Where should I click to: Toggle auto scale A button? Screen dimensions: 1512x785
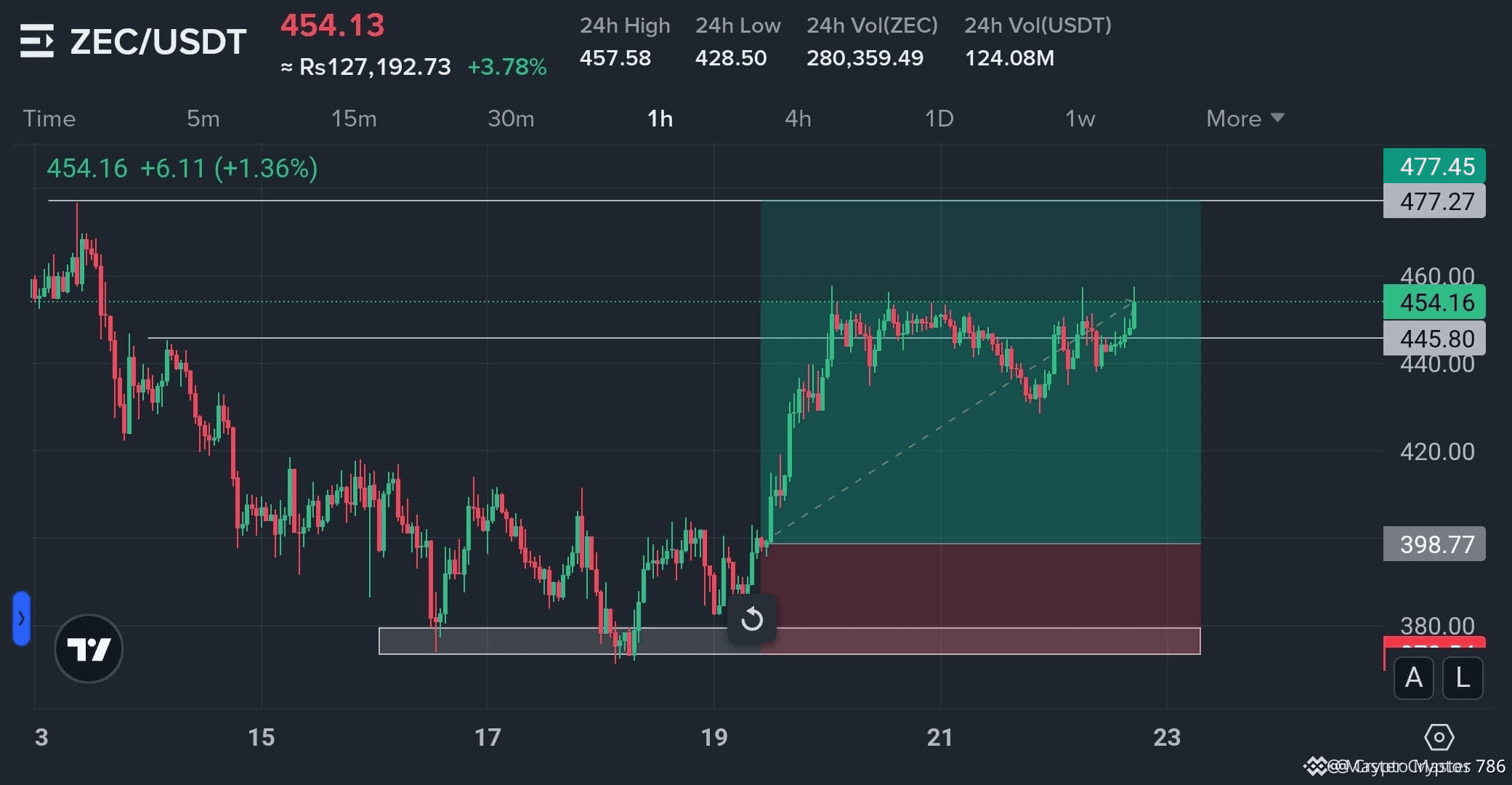1413,677
